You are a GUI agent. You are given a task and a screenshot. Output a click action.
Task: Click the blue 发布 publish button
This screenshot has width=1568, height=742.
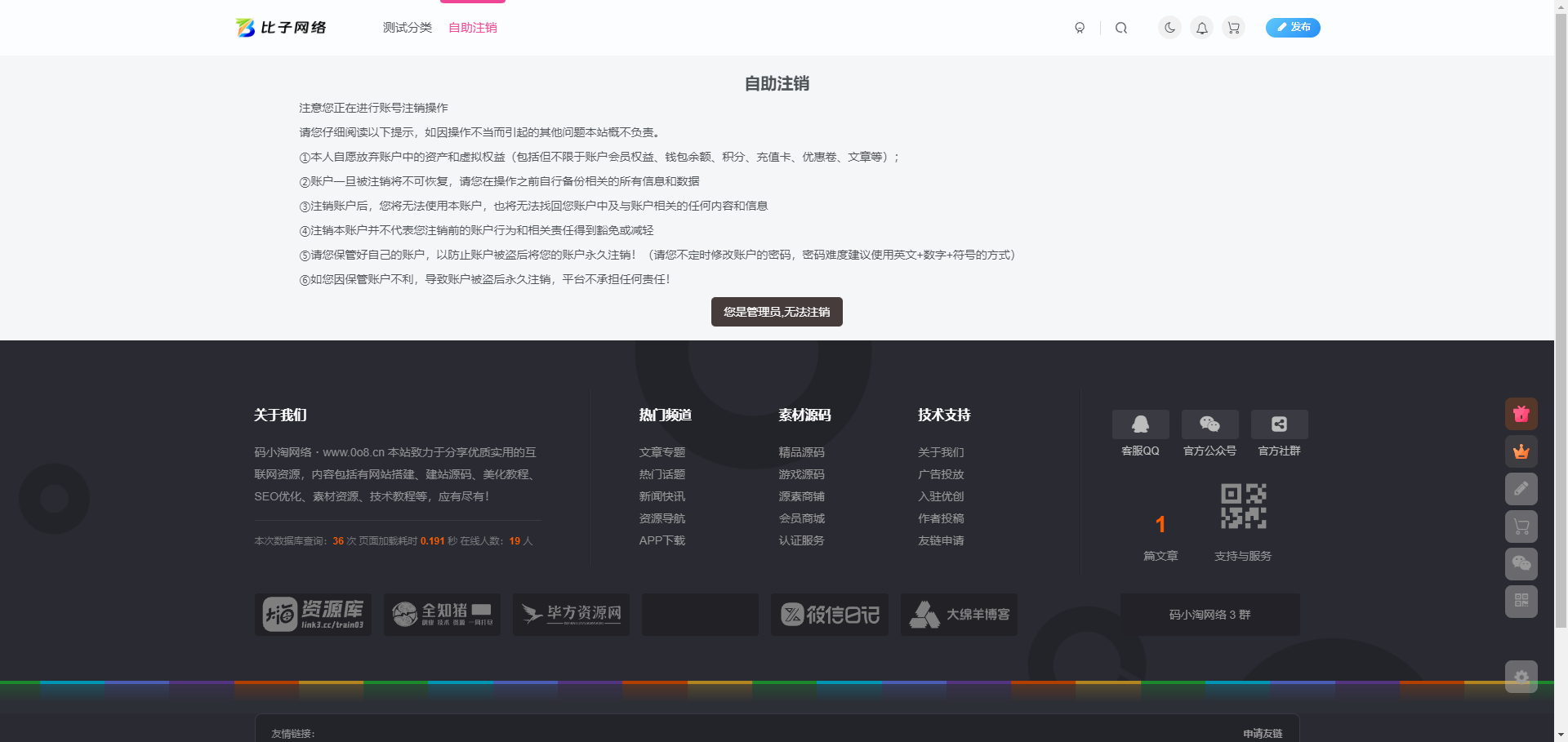(x=1293, y=27)
